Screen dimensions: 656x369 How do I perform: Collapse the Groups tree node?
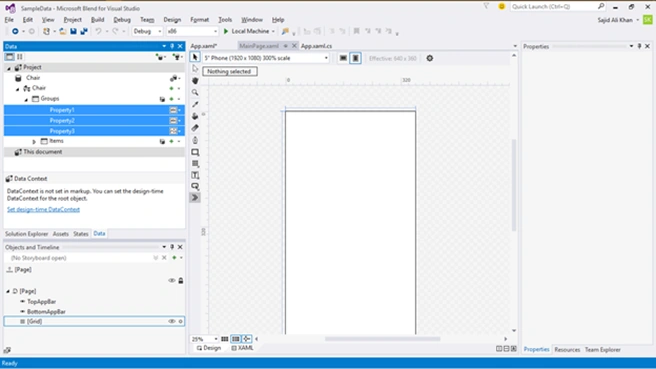(x=26, y=100)
